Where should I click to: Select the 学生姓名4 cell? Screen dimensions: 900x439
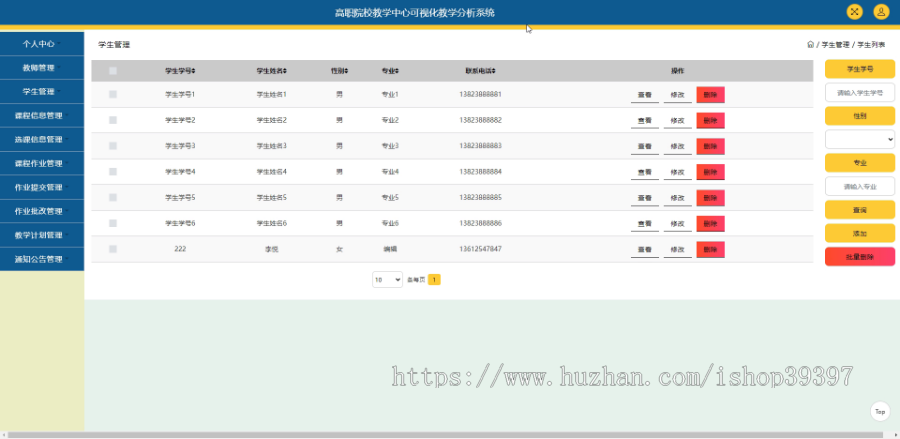point(271,172)
